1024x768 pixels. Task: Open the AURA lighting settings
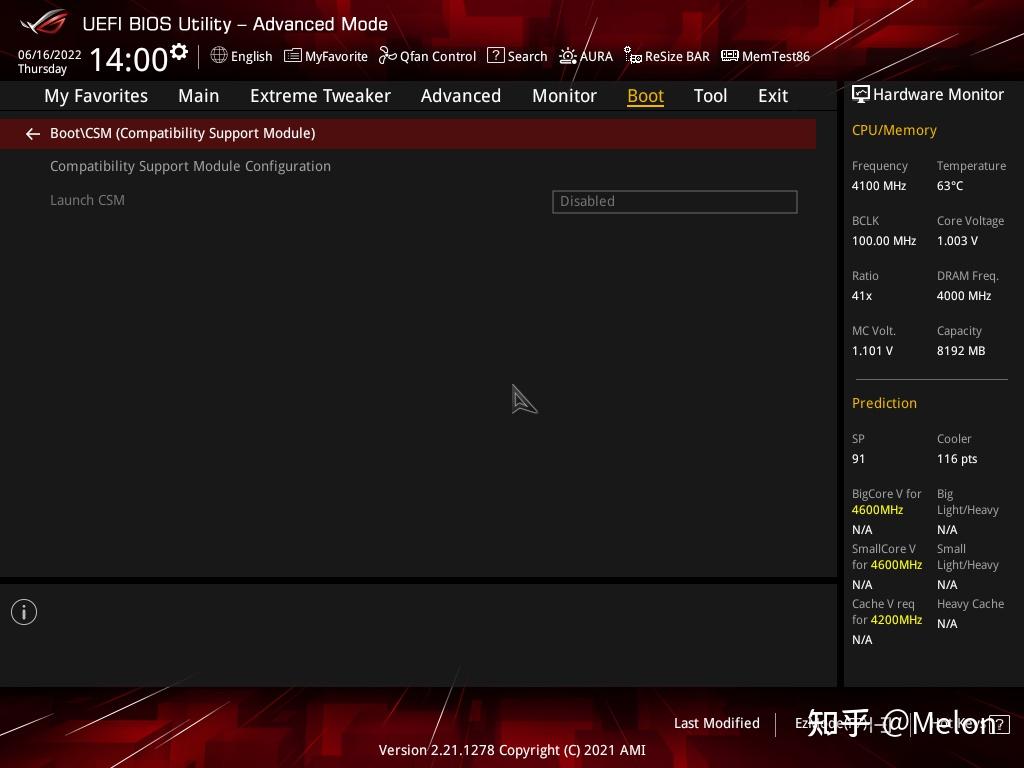click(x=586, y=56)
